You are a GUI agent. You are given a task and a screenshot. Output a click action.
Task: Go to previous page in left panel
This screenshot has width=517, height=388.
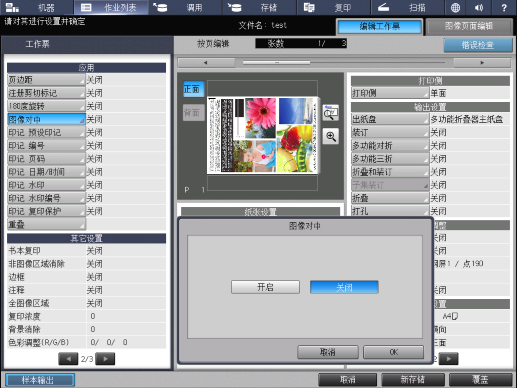click(x=68, y=359)
